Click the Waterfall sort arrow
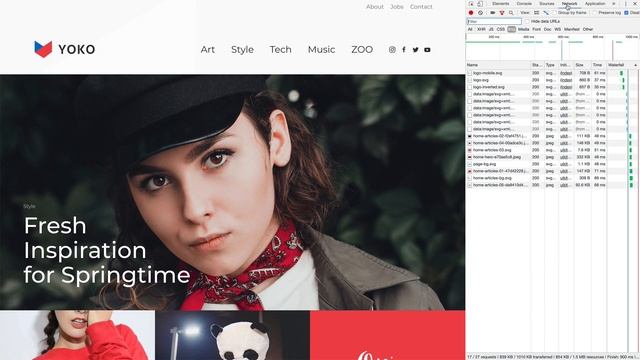 [636, 65]
